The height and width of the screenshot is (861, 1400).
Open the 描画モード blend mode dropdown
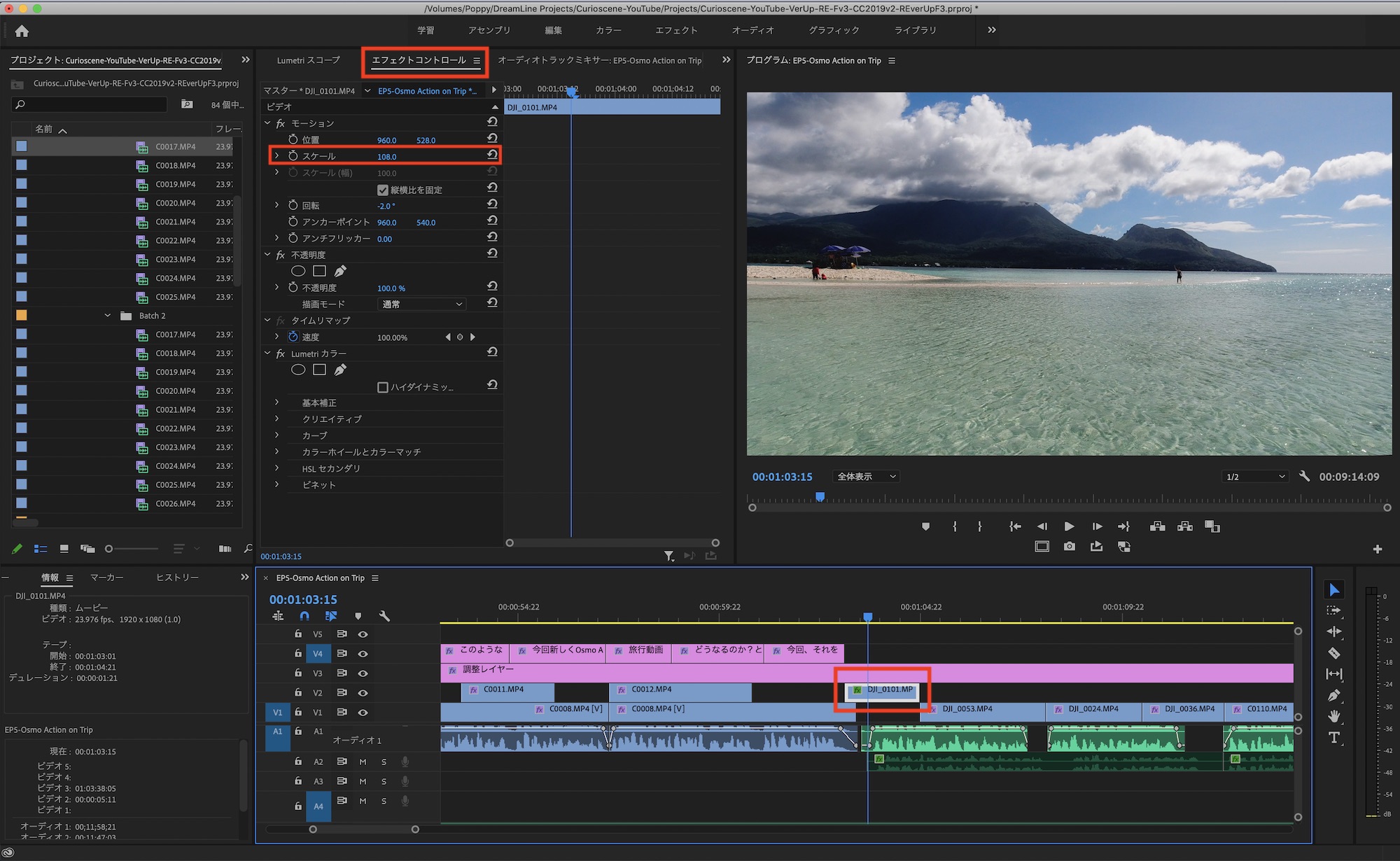click(x=421, y=304)
